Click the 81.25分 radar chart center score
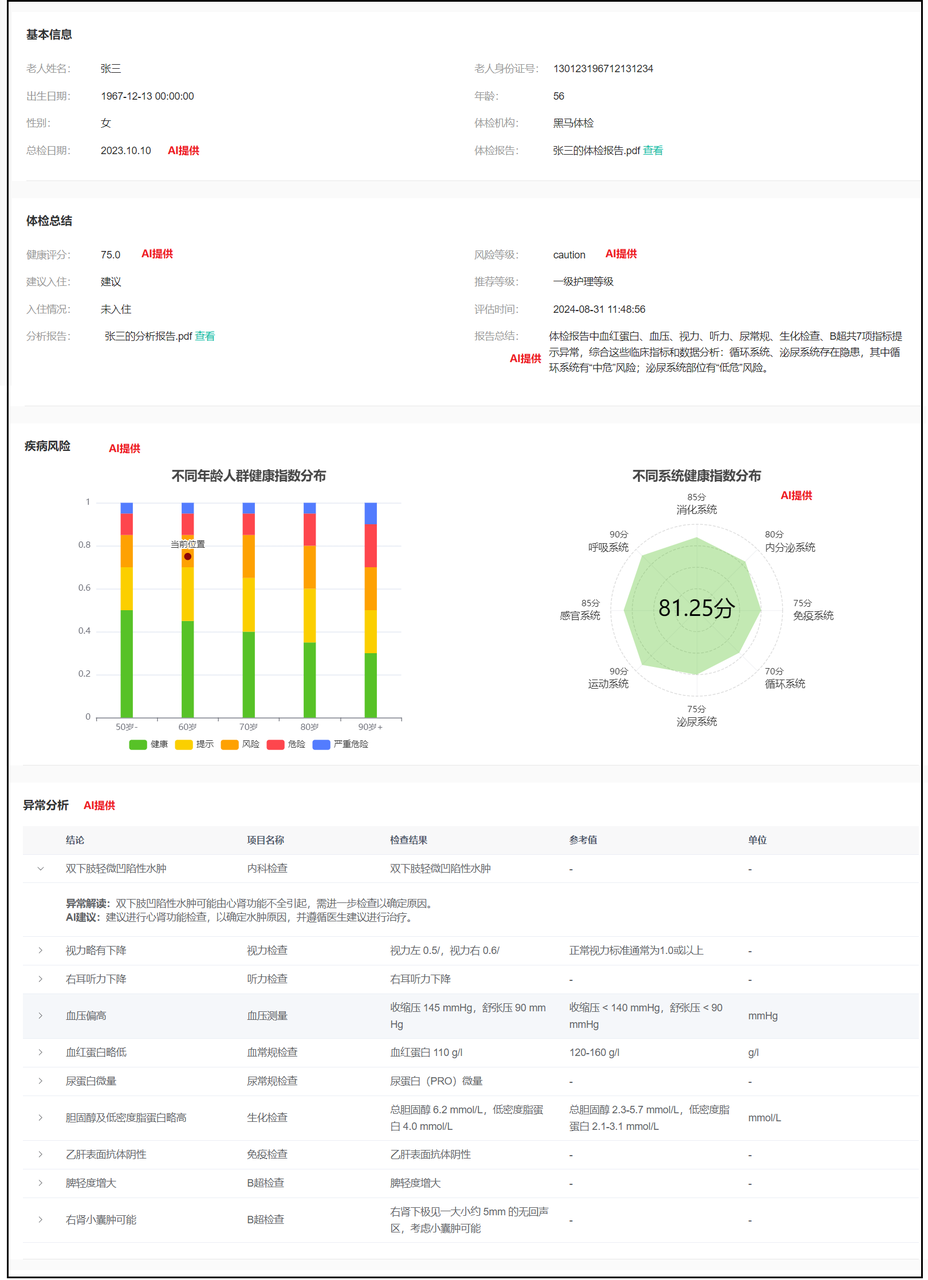Screen dimensions: 928x1280 click(x=696, y=608)
